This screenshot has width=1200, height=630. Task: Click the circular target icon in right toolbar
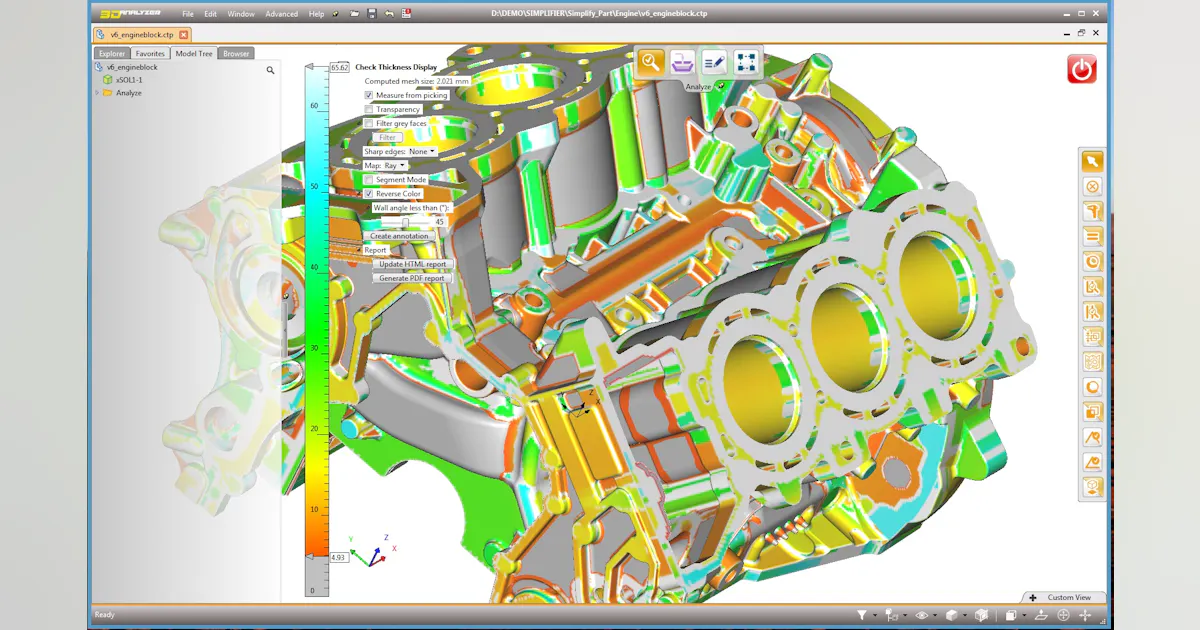pyautogui.click(x=1092, y=262)
